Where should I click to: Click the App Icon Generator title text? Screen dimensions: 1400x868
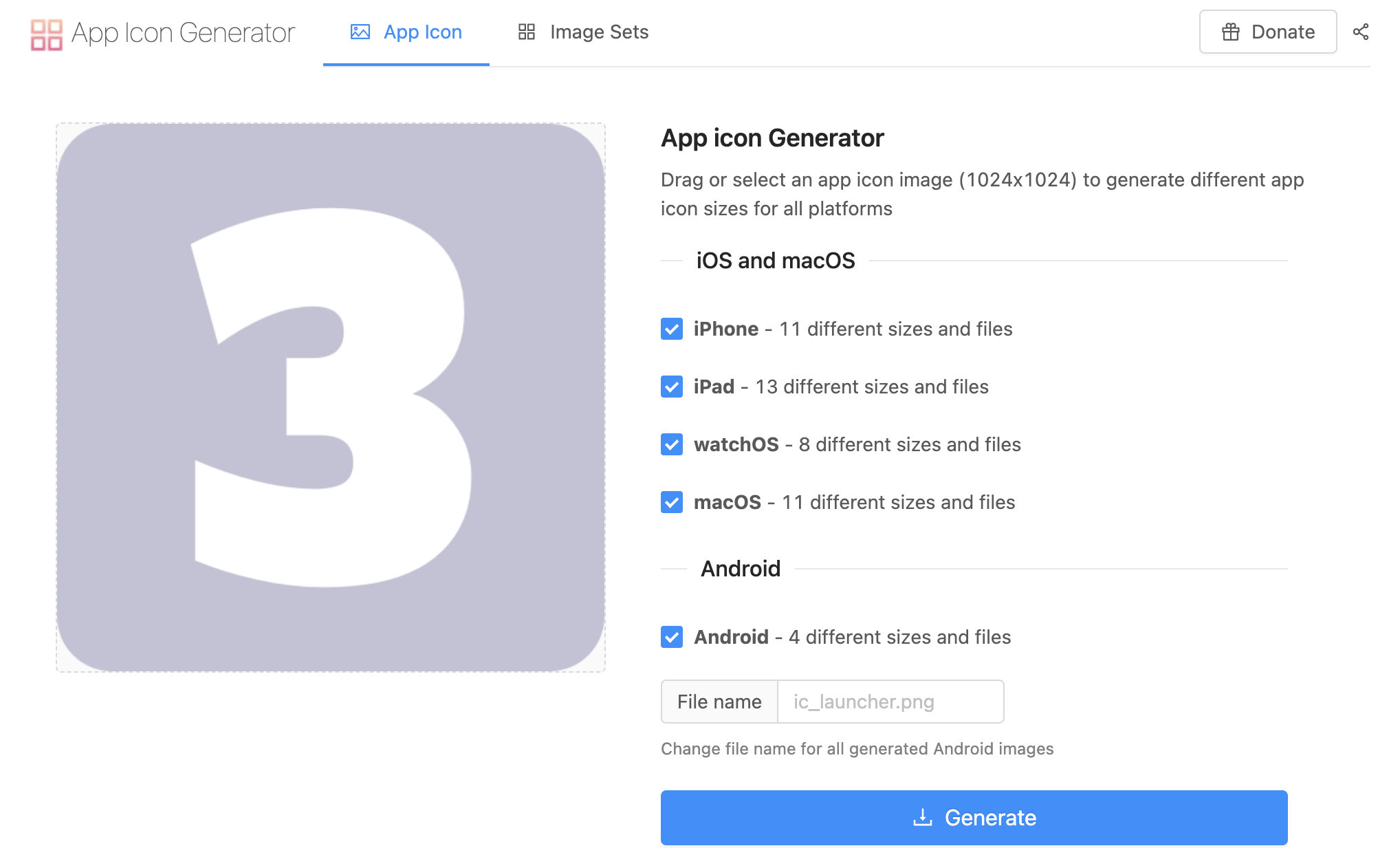pyautogui.click(x=183, y=32)
